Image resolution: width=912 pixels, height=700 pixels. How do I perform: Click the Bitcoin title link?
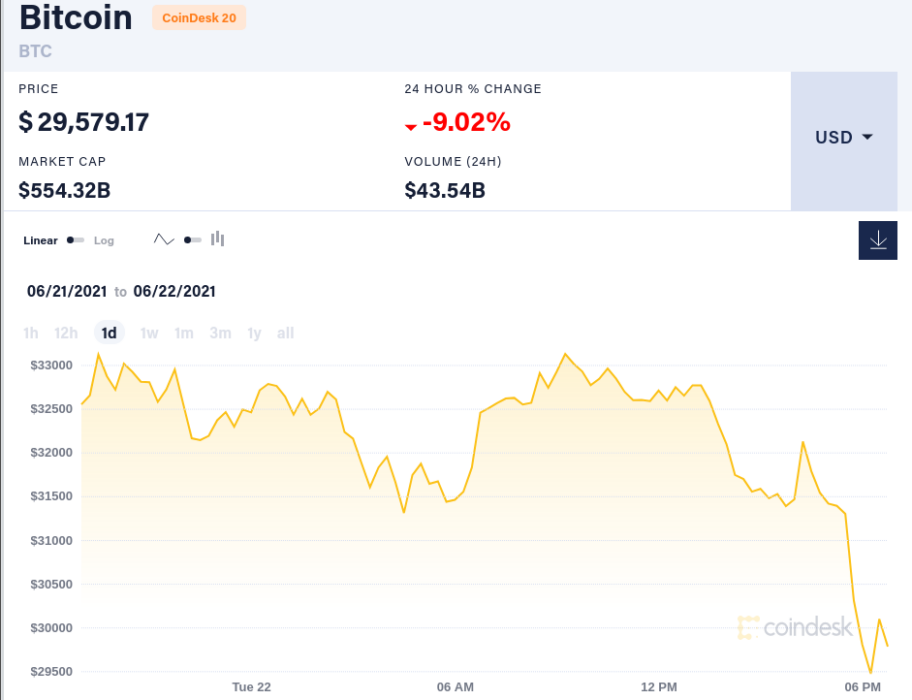point(75,18)
